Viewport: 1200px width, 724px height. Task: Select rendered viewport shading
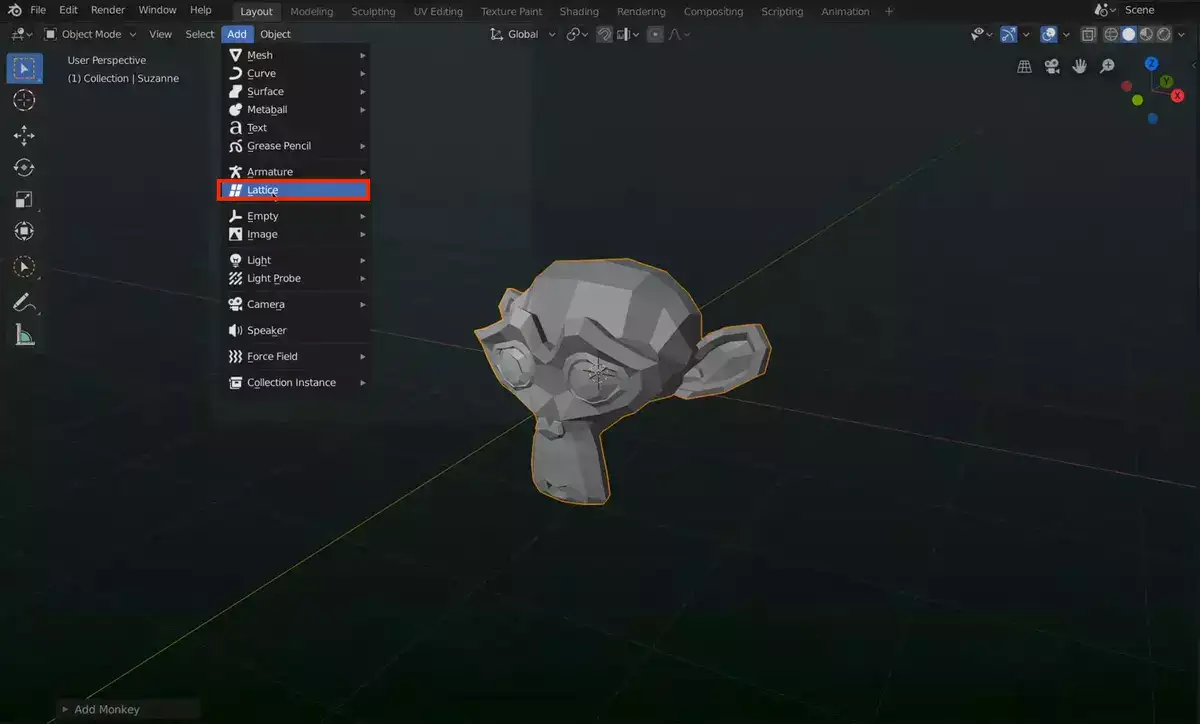[1164, 34]
